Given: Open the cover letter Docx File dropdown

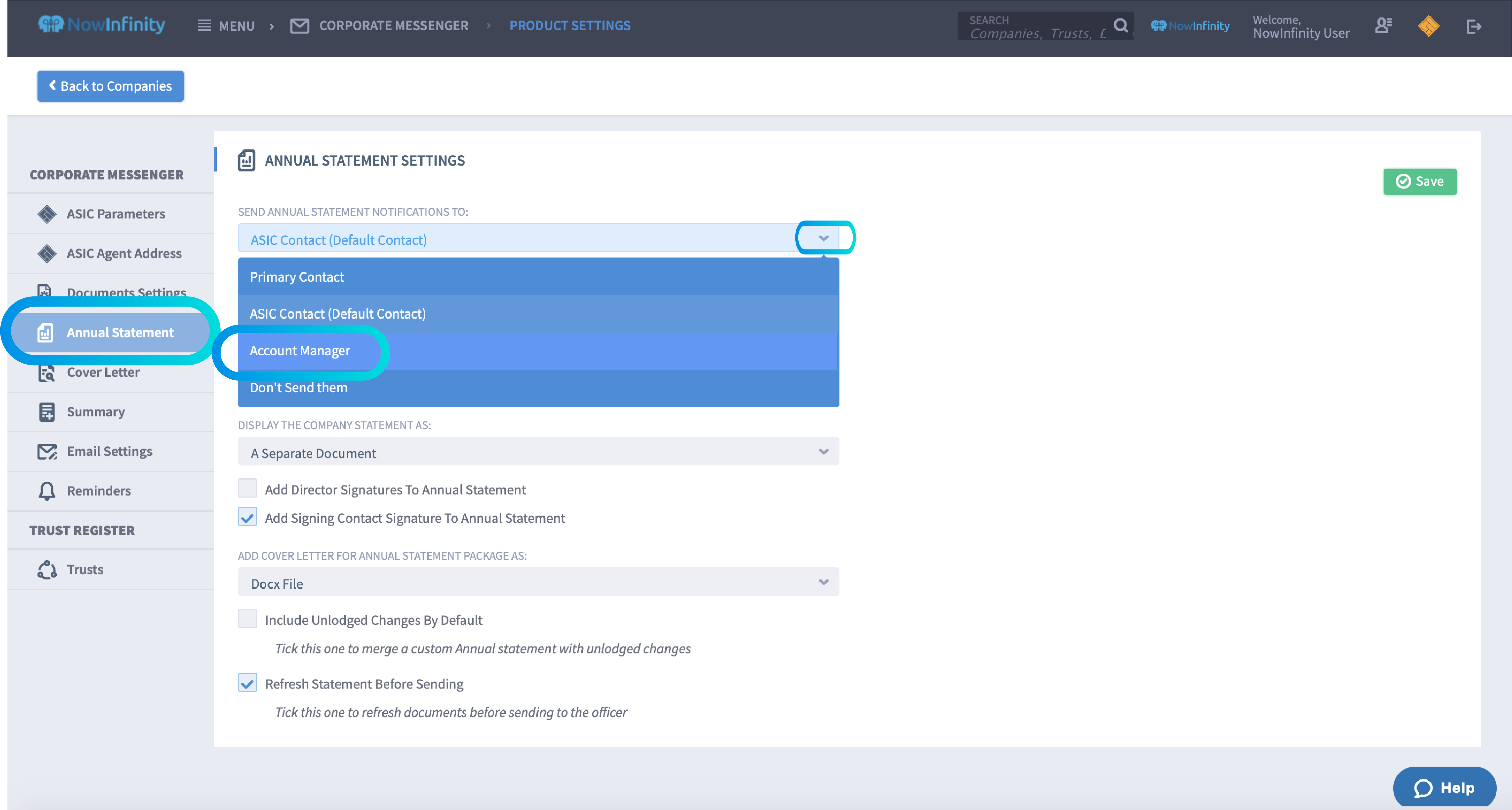Looking at the screenshot, I should tap(538, 582).
